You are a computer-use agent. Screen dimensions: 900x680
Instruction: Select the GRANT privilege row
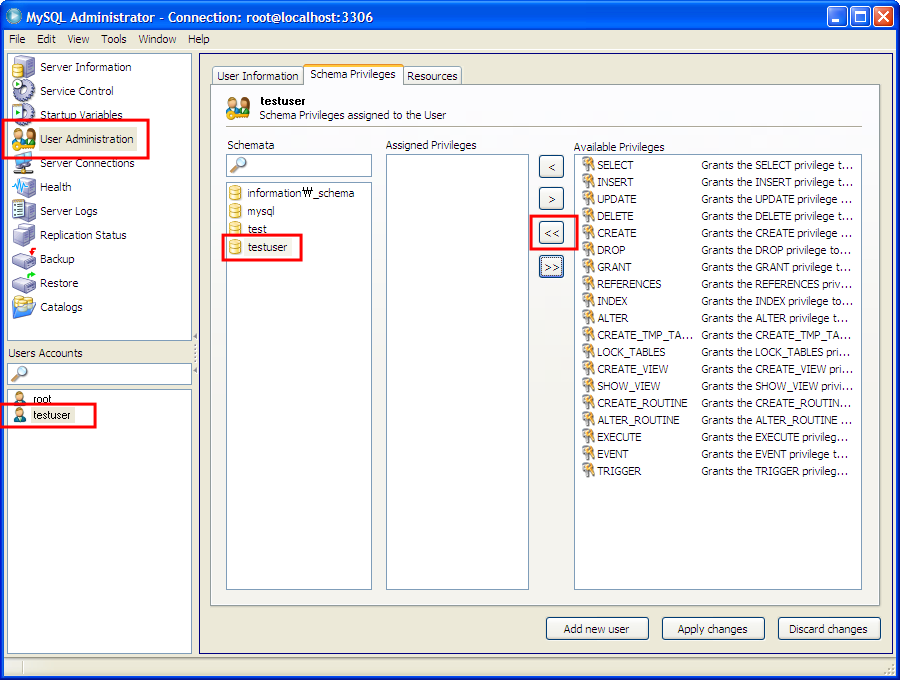(x=717, y=267)
